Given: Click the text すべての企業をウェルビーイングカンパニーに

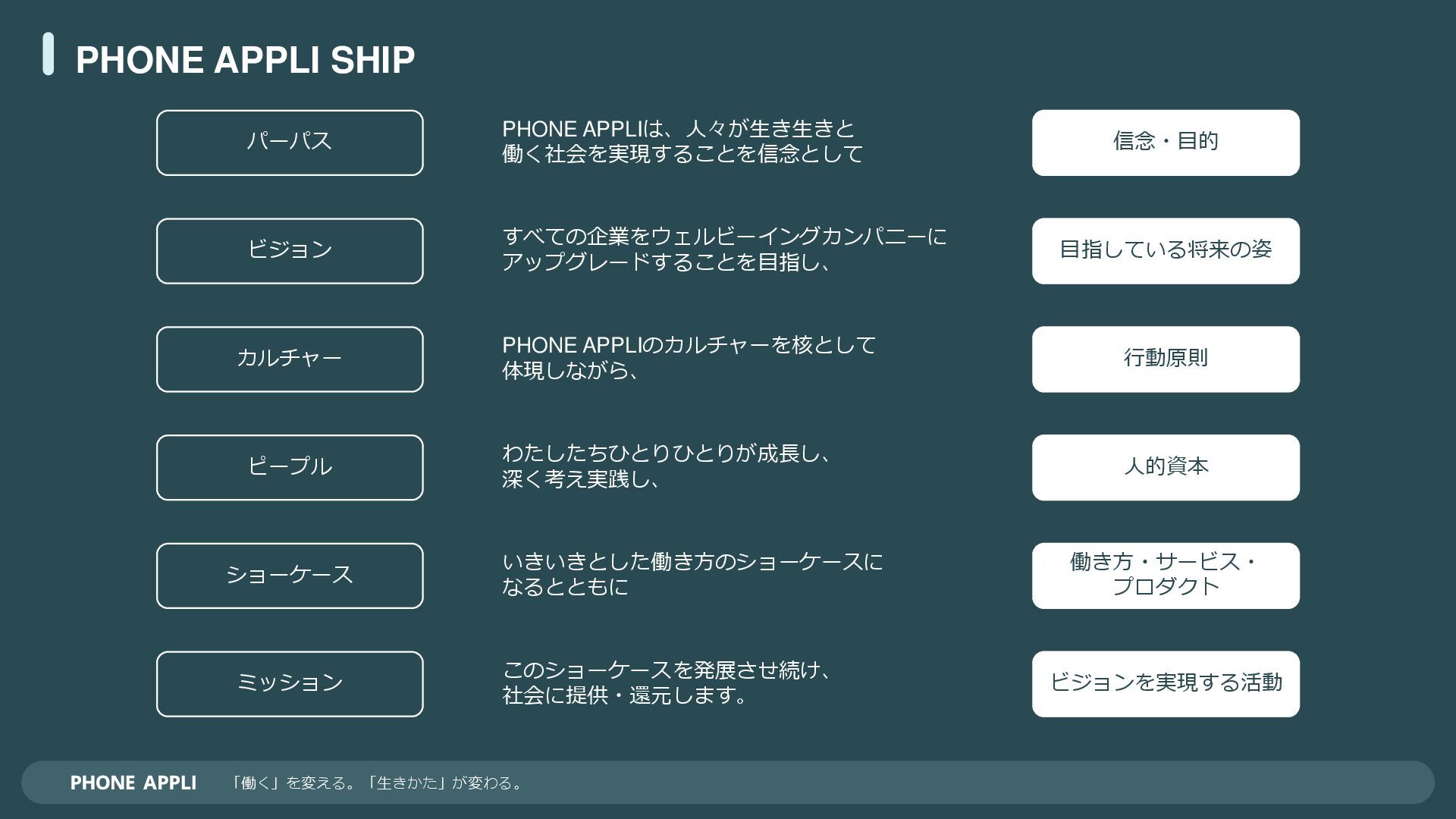Looking at the screenshot, I should tap(724, 237).
